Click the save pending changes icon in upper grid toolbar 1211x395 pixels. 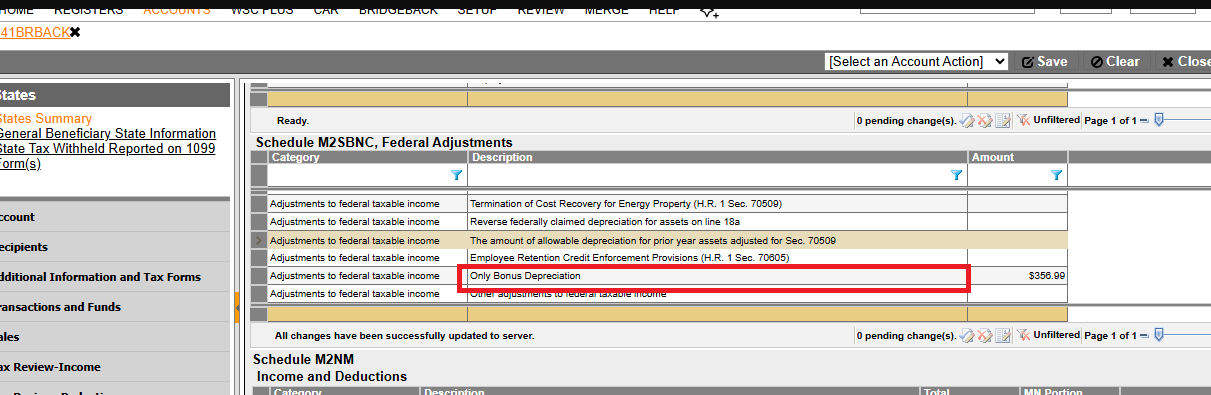click(x=966, y=120)
